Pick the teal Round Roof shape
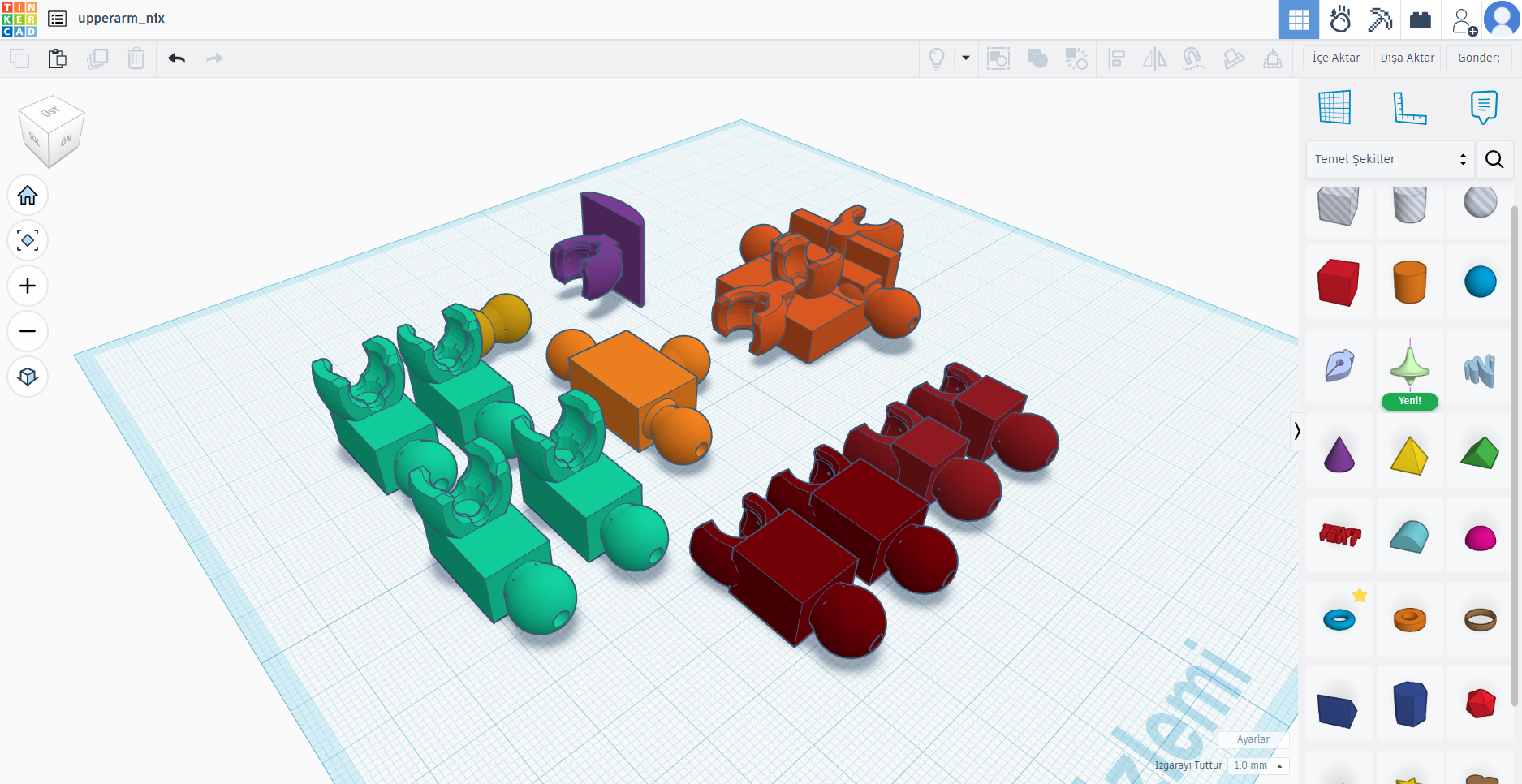The width and height of the screenshot is (1522, 784). coord(1409,536)
